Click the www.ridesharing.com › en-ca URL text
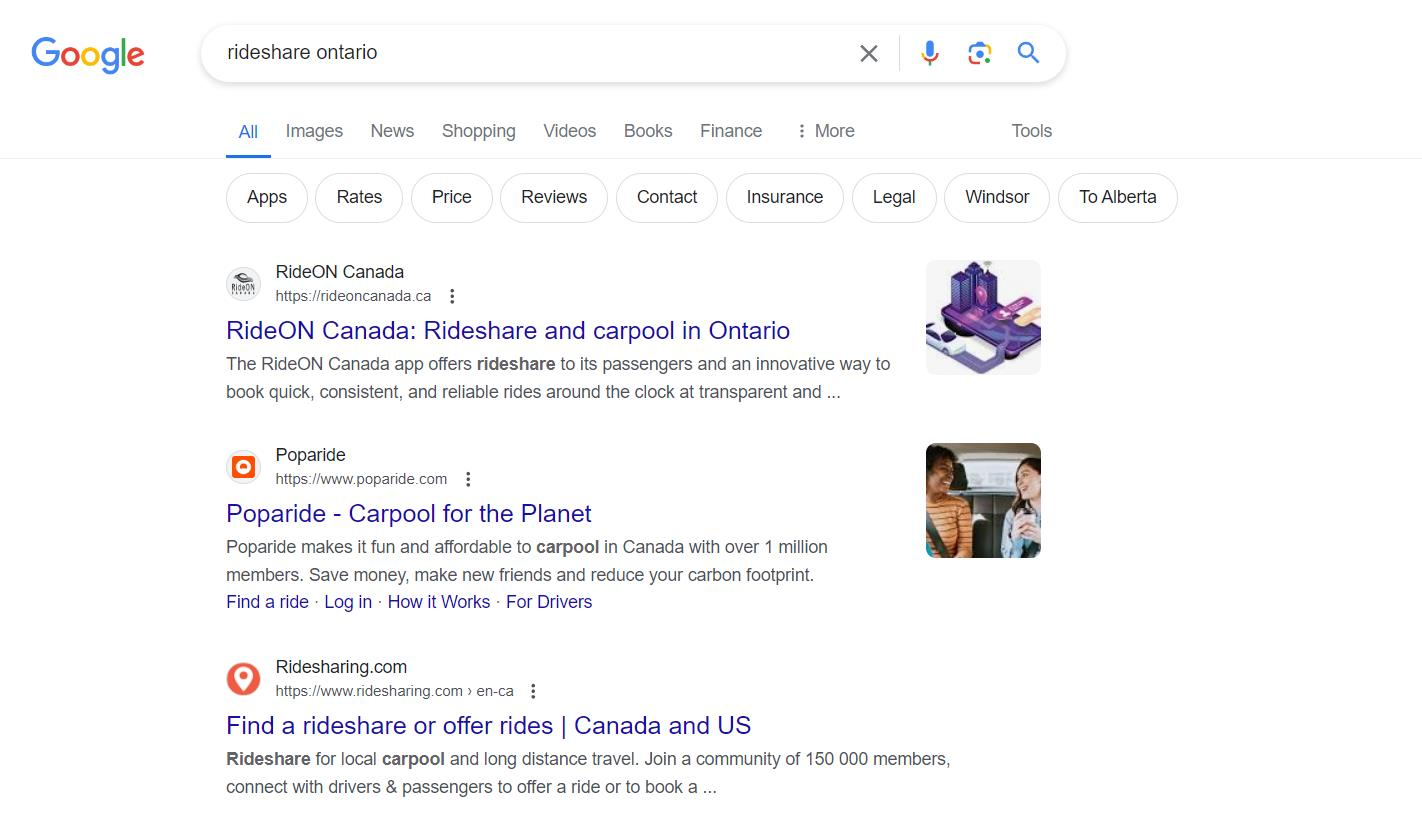This screenshot has height=836, width=1422. 395,691
